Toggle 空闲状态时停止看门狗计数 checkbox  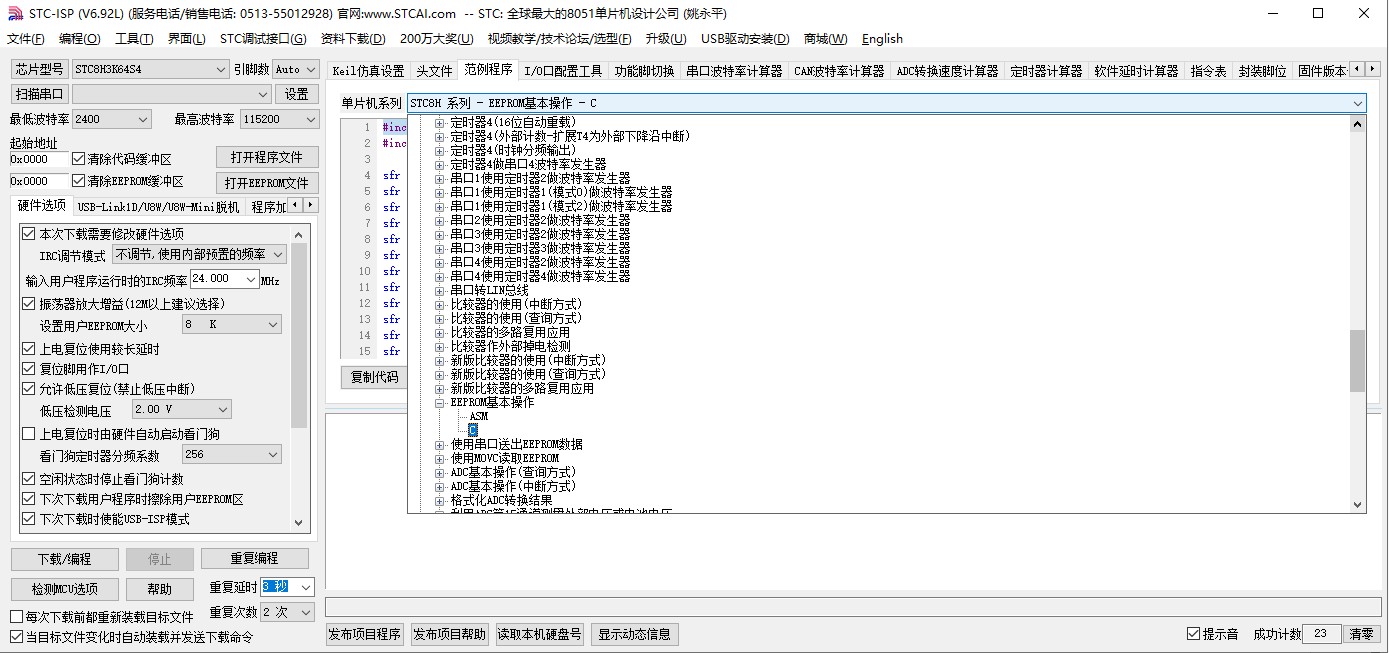[29, 479]
